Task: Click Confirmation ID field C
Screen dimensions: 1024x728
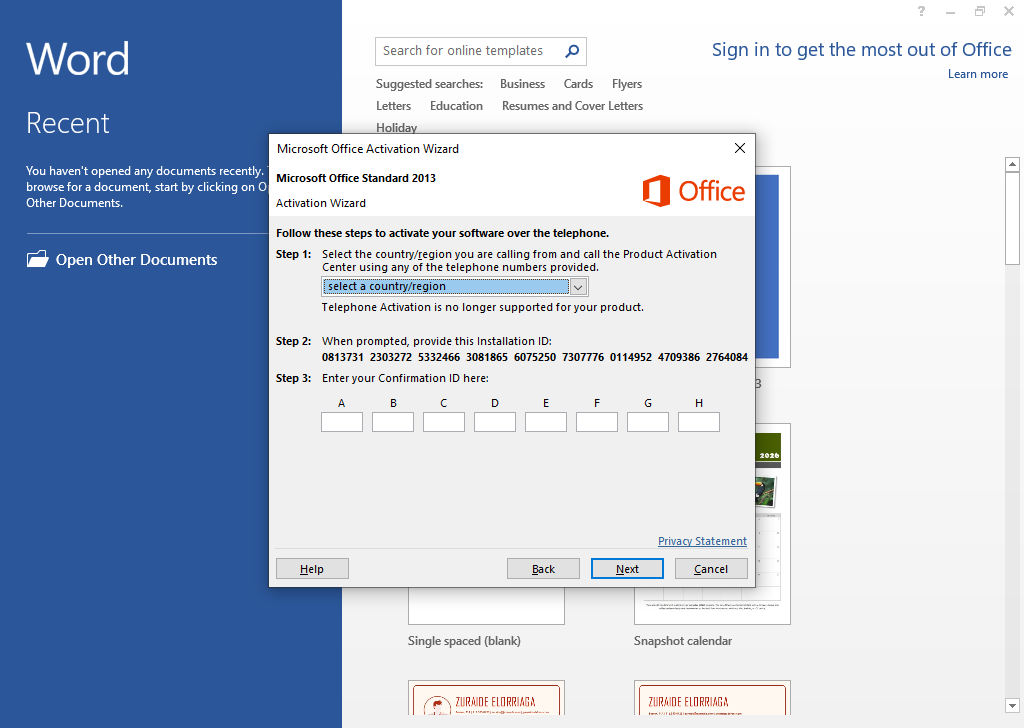Action: point(443,422)
